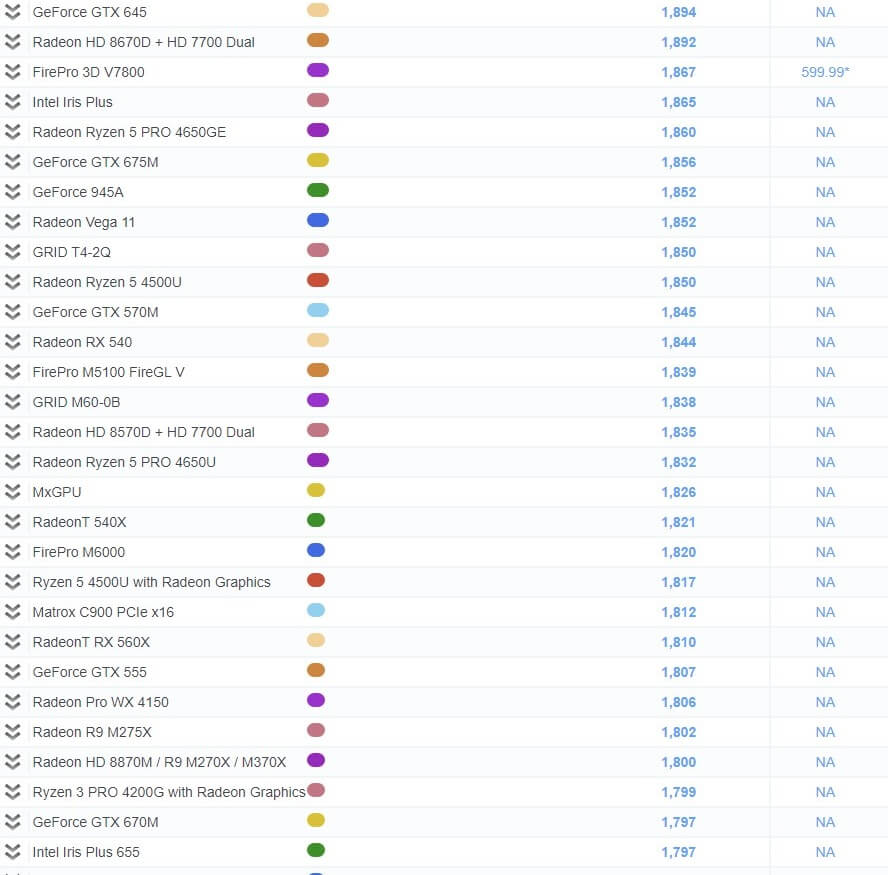
Task: Click the green swatch for Intel Iris Plus 655
Action: point(316,851)
